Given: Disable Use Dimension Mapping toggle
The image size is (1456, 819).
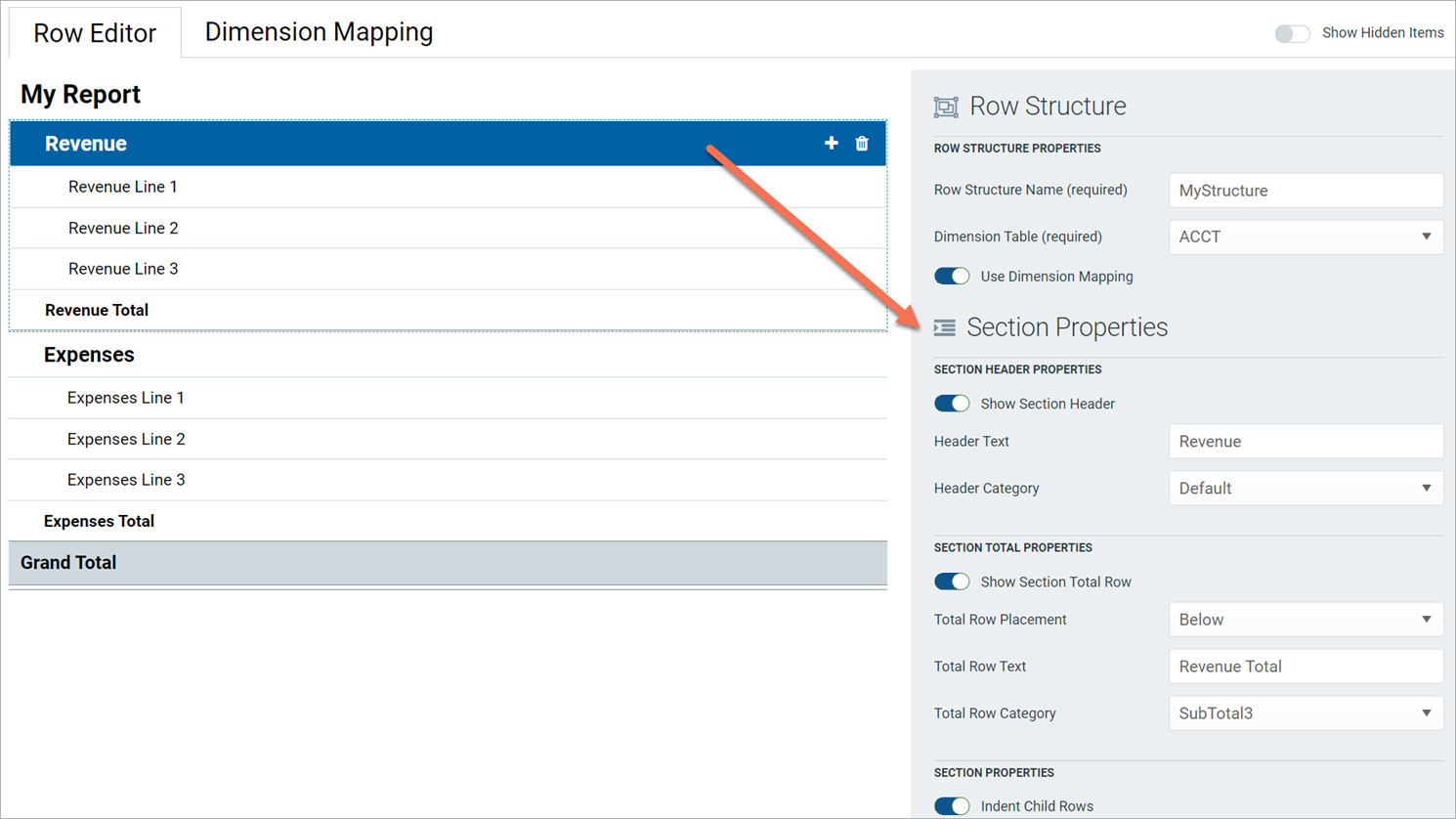Looking at the screenshot, I should [x=952, y=277].
